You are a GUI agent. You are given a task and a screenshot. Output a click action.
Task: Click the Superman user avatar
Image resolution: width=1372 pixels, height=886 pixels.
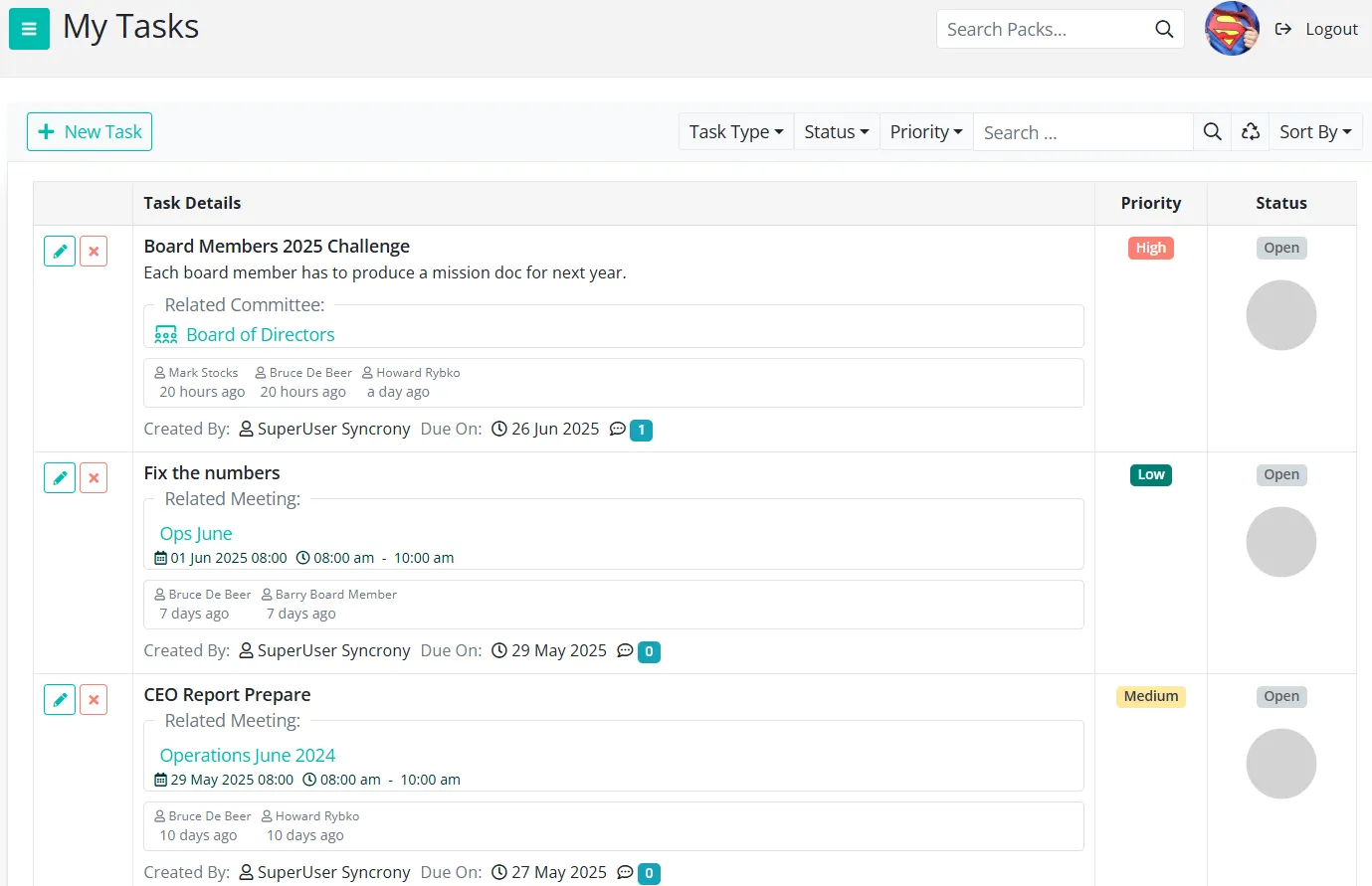click(1231, 29)
